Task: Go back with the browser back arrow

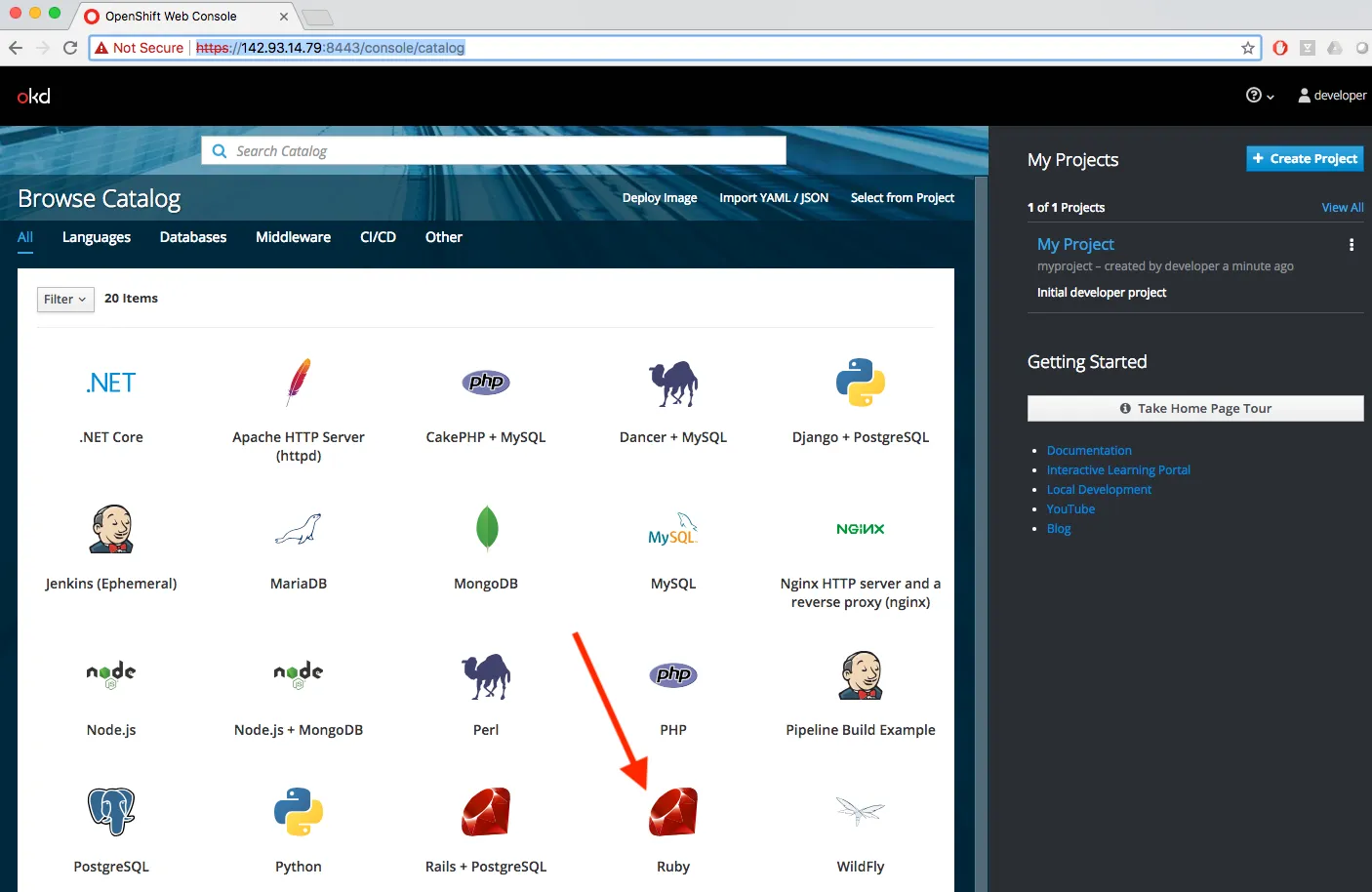Action: pyautogui.click(x=16, y=48)
